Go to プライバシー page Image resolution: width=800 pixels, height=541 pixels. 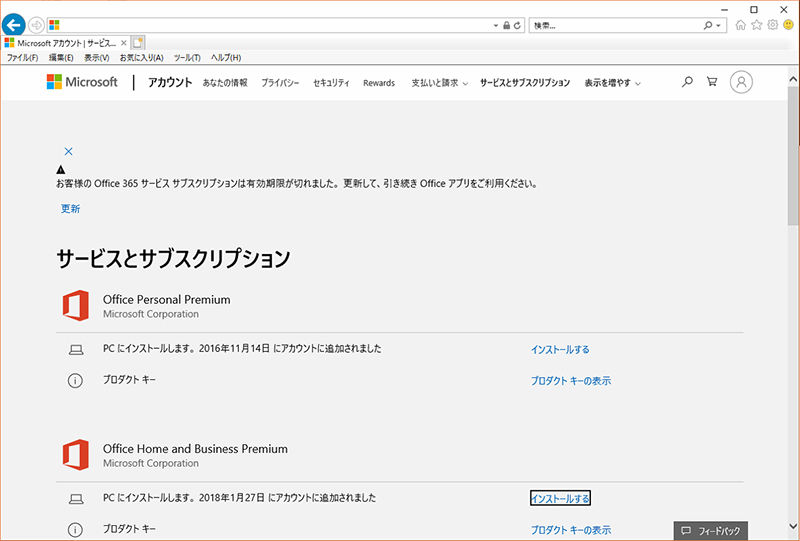coord(280,83)
